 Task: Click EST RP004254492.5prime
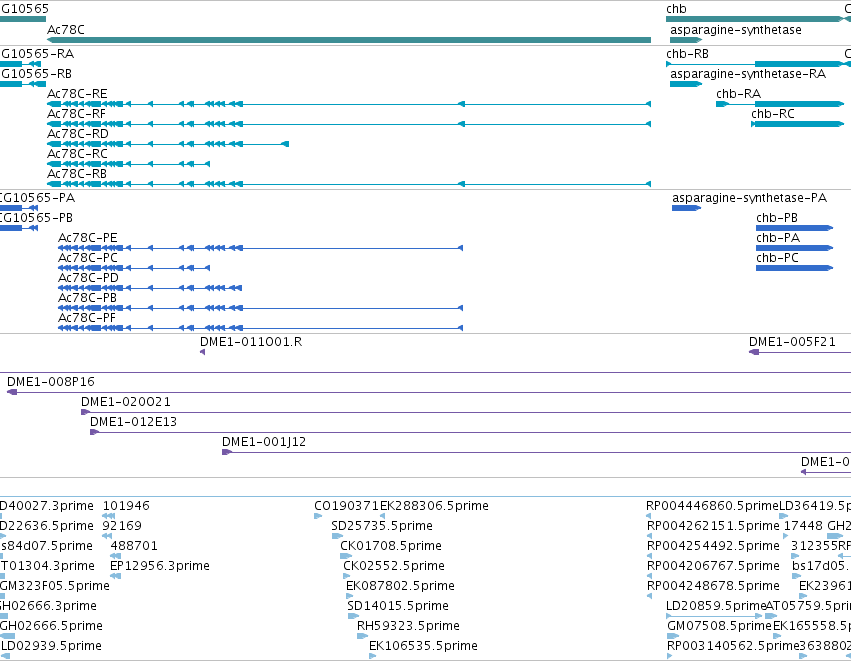(x=650, y=556)
